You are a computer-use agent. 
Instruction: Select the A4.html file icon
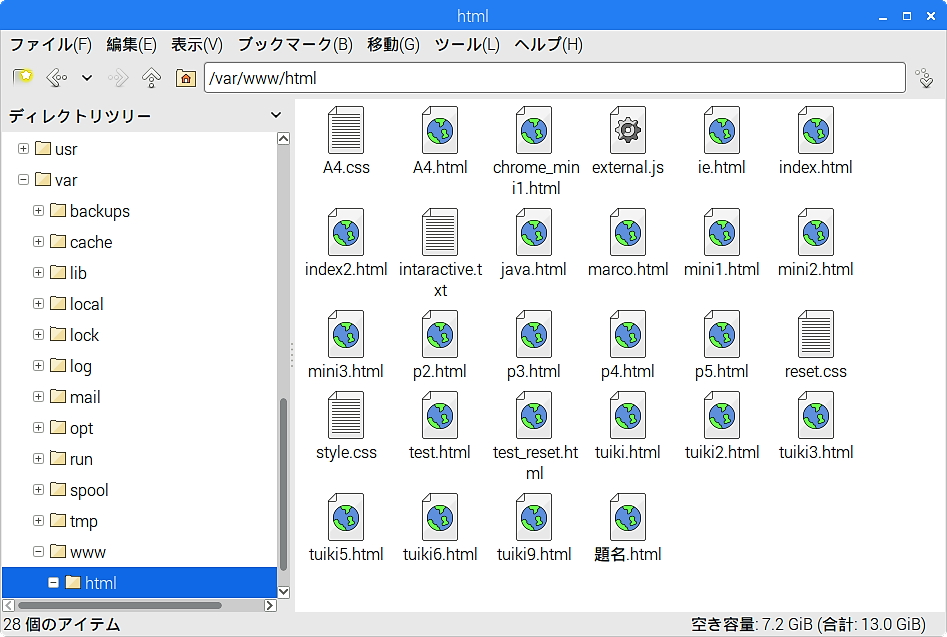(x=440, y=130)
